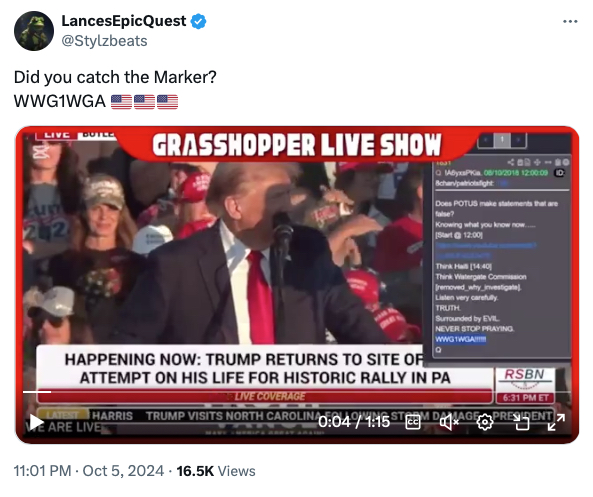The width and height of the screenshot is (593, 497).
Task: Click the page number 1 in overlay
Action: pyautogui.click(x=502, y=140)
